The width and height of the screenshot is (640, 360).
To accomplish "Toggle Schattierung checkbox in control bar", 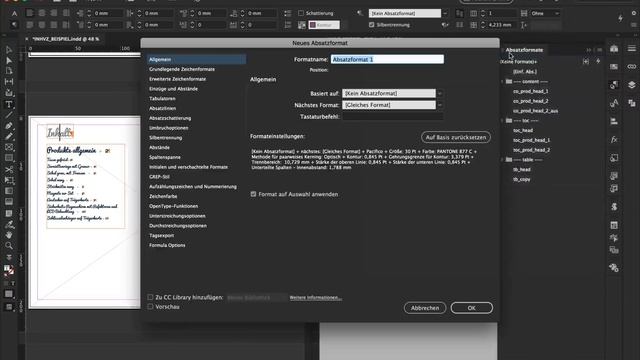I will 301,13.
